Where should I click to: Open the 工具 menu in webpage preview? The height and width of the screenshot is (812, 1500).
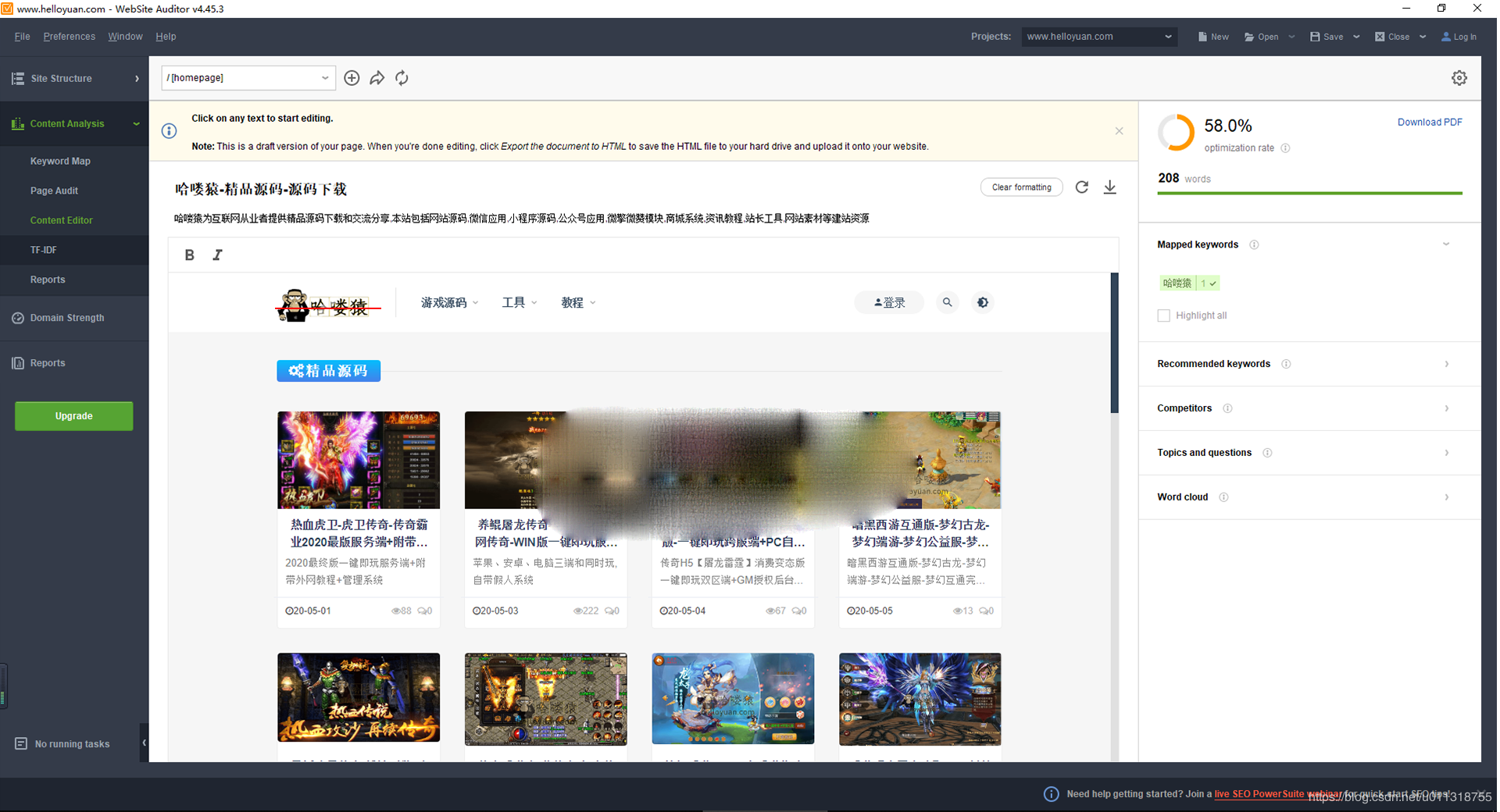click(519, 302)
